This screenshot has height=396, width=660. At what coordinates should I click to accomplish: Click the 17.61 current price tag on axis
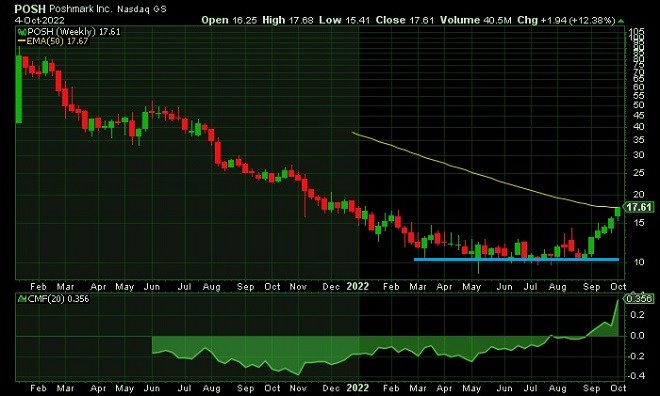[x=639, y=207]
